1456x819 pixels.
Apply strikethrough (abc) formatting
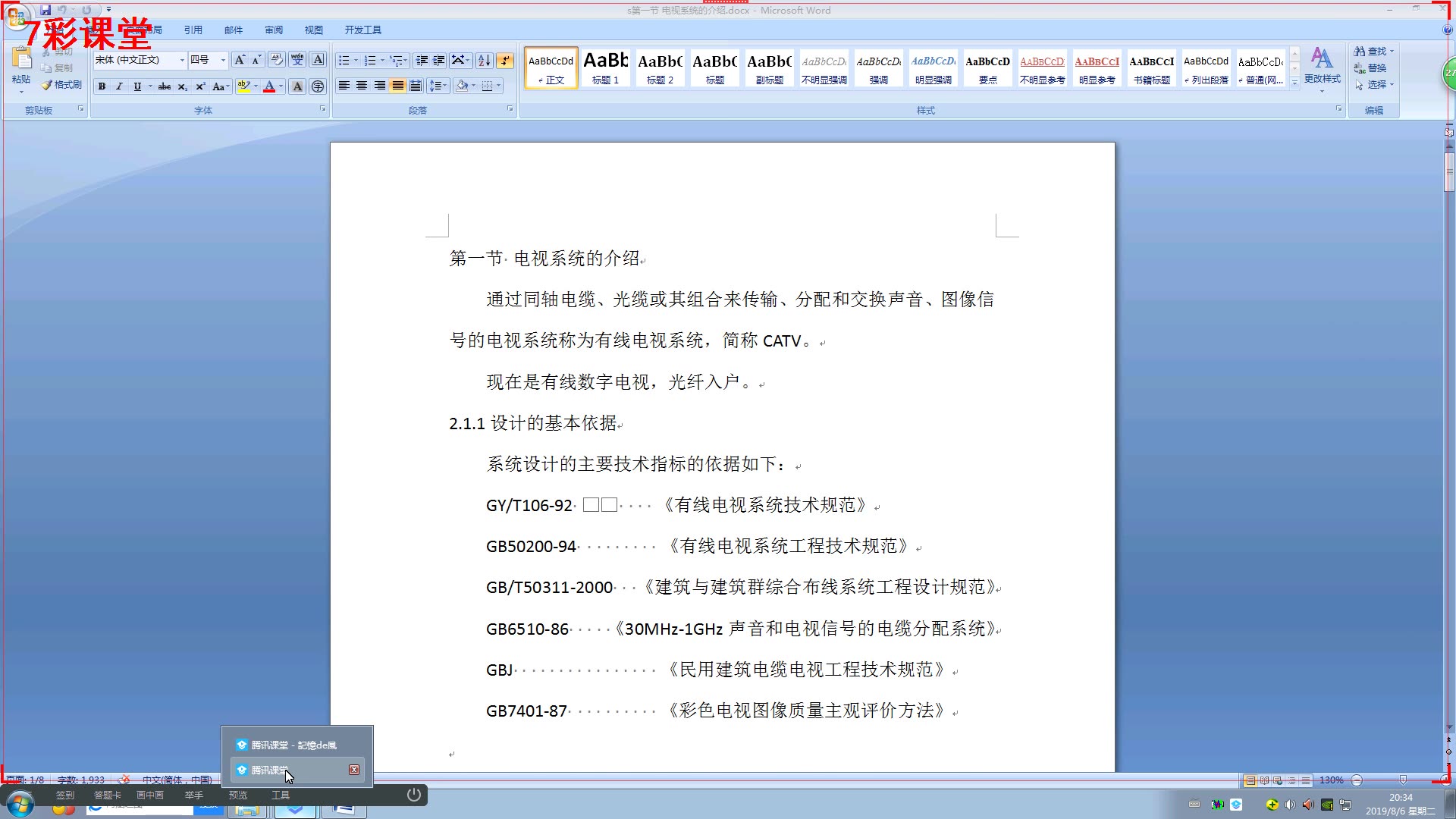click(x=165, y=86)
